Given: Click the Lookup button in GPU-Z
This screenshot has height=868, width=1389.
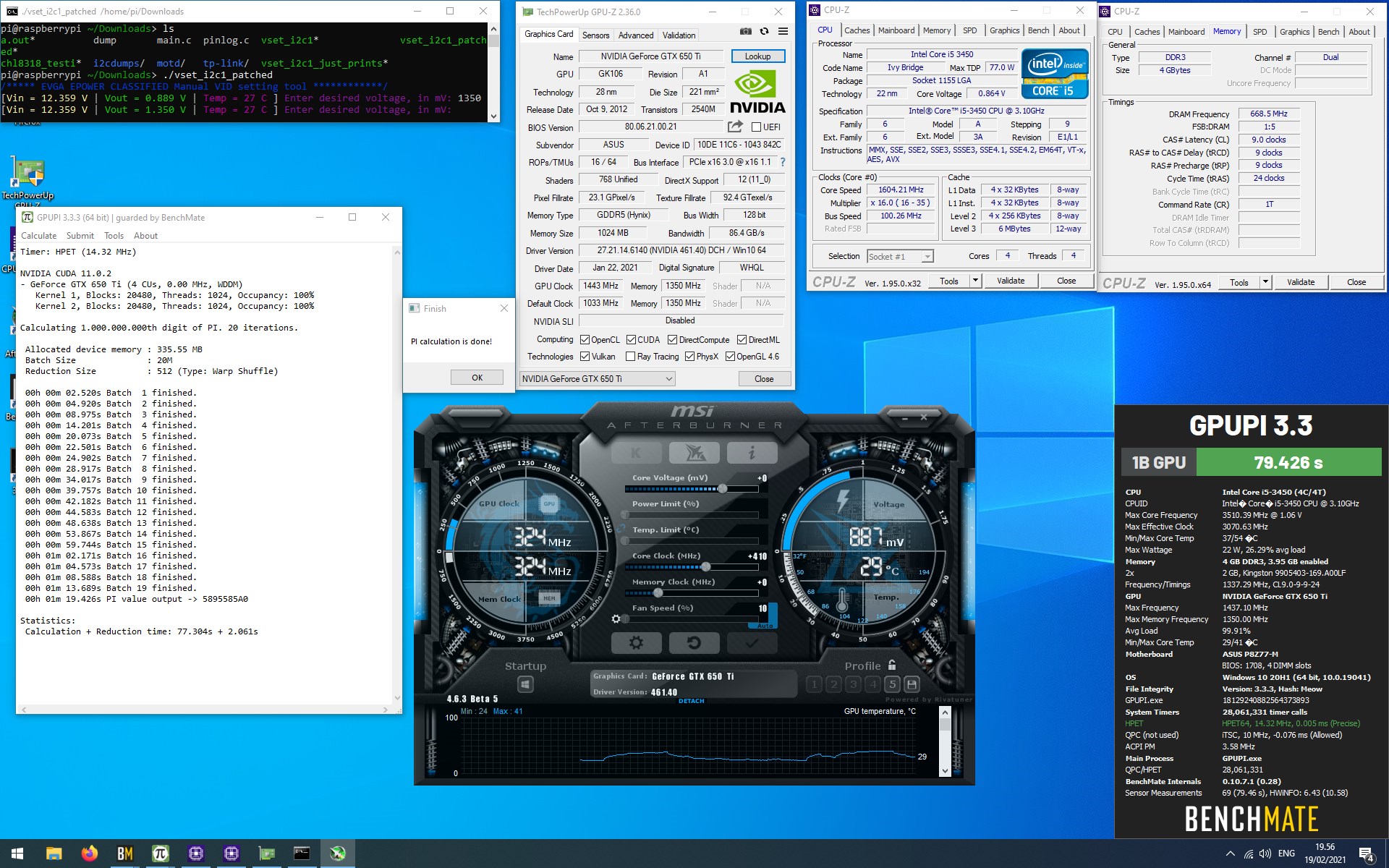Looking at the screenshot, I should [757, 56].
